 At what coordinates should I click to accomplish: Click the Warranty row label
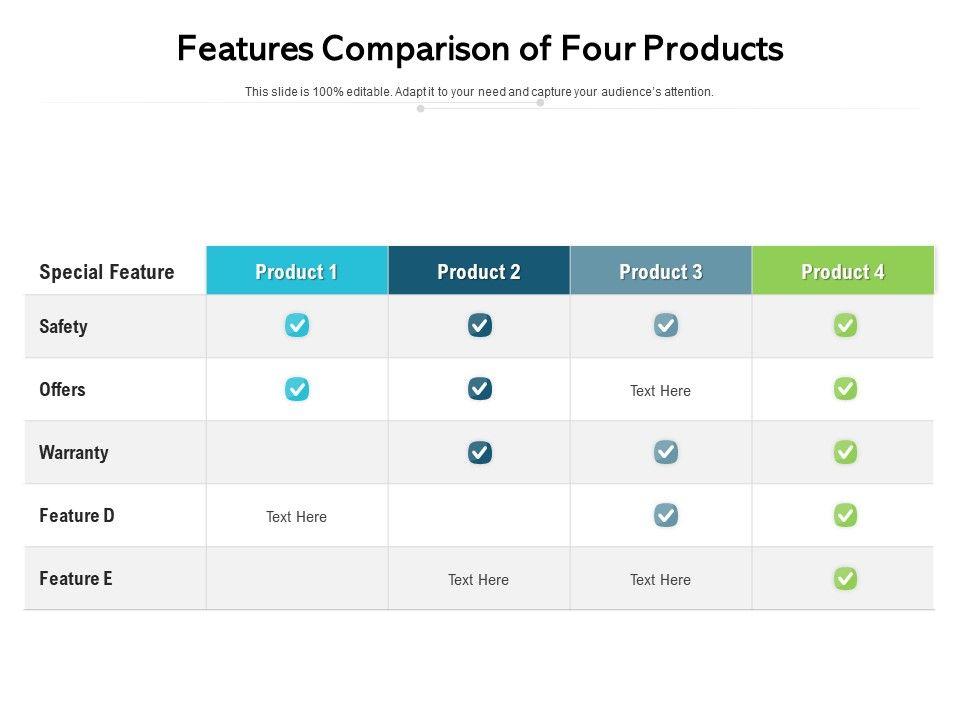(x=74, y=453)
